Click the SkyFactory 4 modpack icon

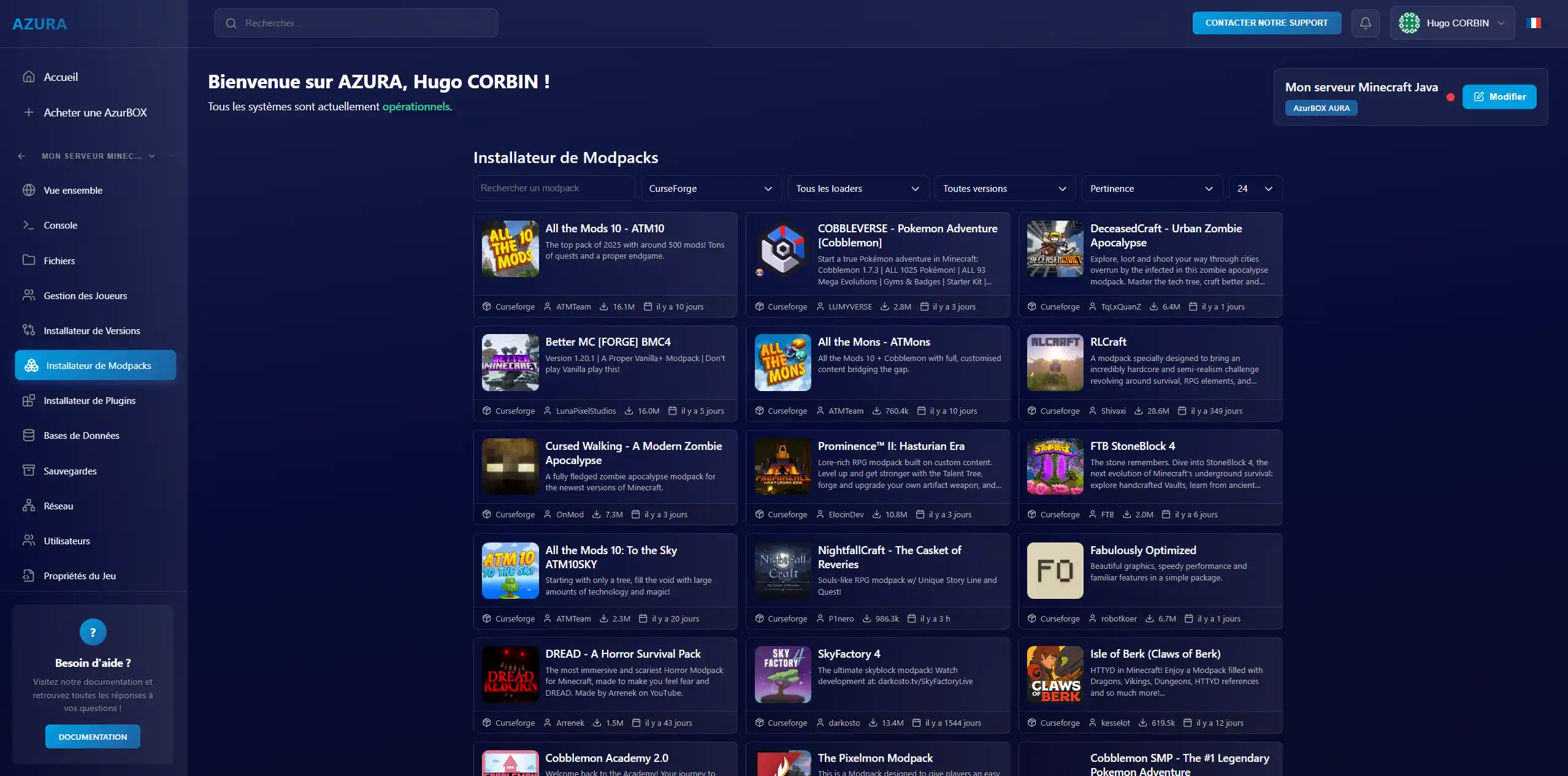pyautogui.click(x=782, y=674)
